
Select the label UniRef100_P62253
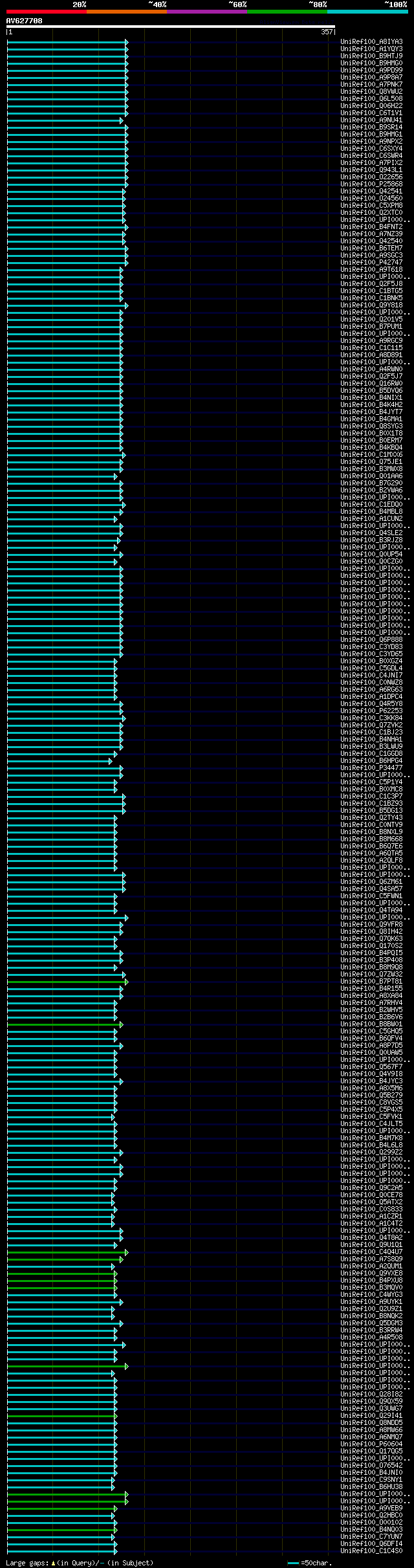pyautogui.click(x=371, y=711)
